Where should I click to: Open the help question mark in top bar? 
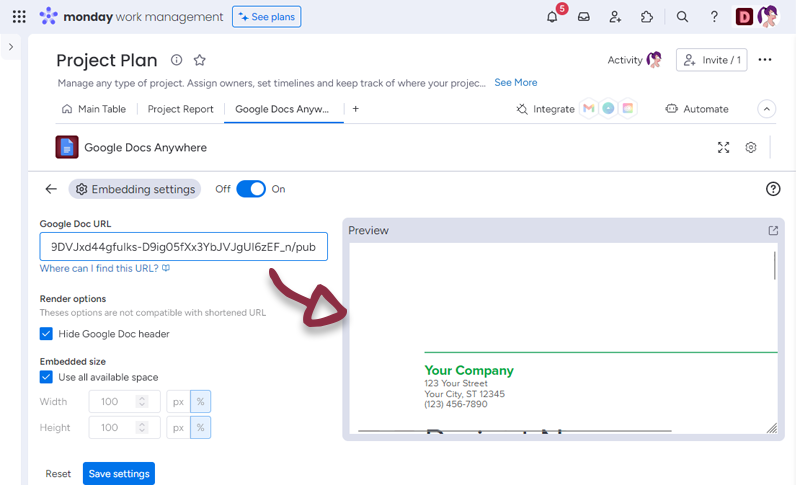point(714,17)
